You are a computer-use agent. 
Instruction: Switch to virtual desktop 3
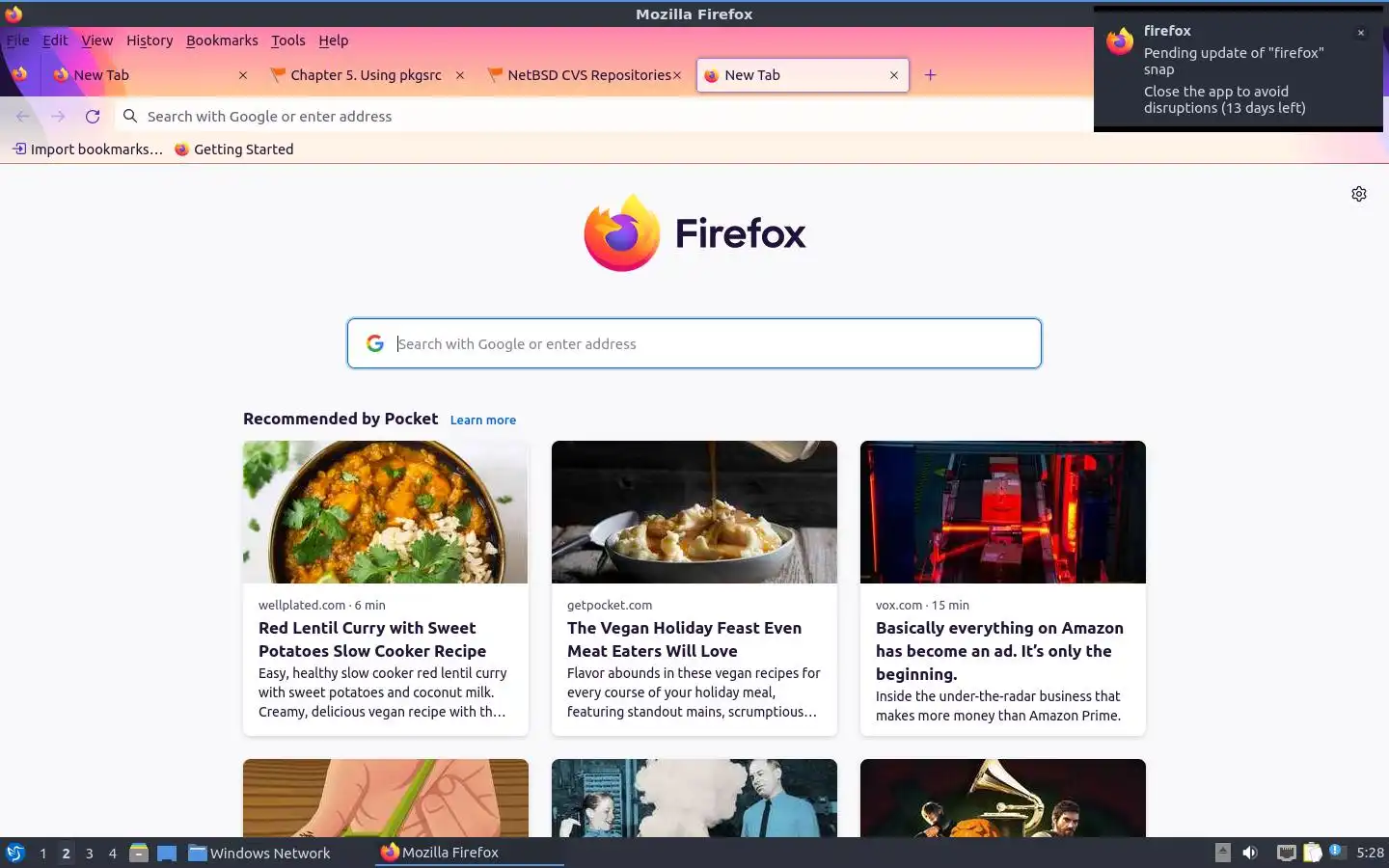pyautogui.click(x=89, y=853)
